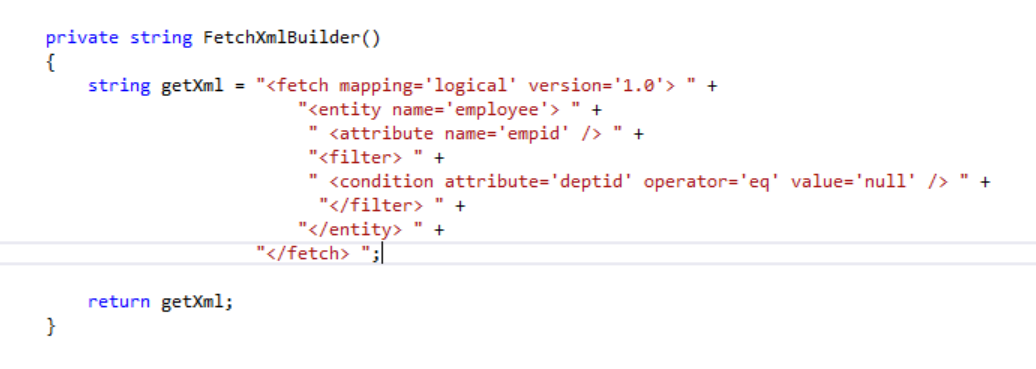The width and height of the screenshot is (1036, 369).
Task: Click the attribute name='empid' string
Action: (466, 134)
